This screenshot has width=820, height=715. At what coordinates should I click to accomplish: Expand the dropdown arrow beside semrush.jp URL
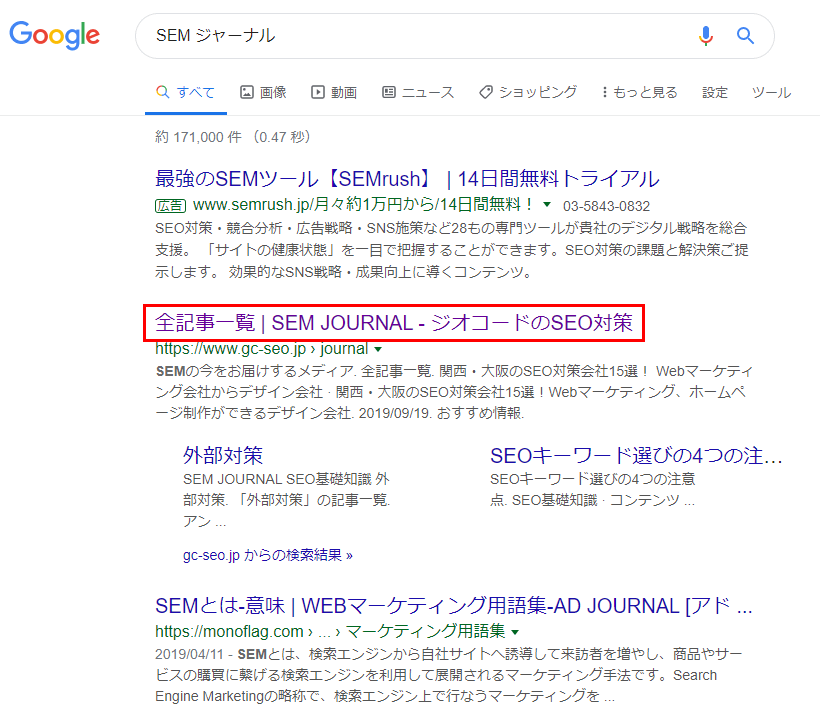click(x=547, y=205)
